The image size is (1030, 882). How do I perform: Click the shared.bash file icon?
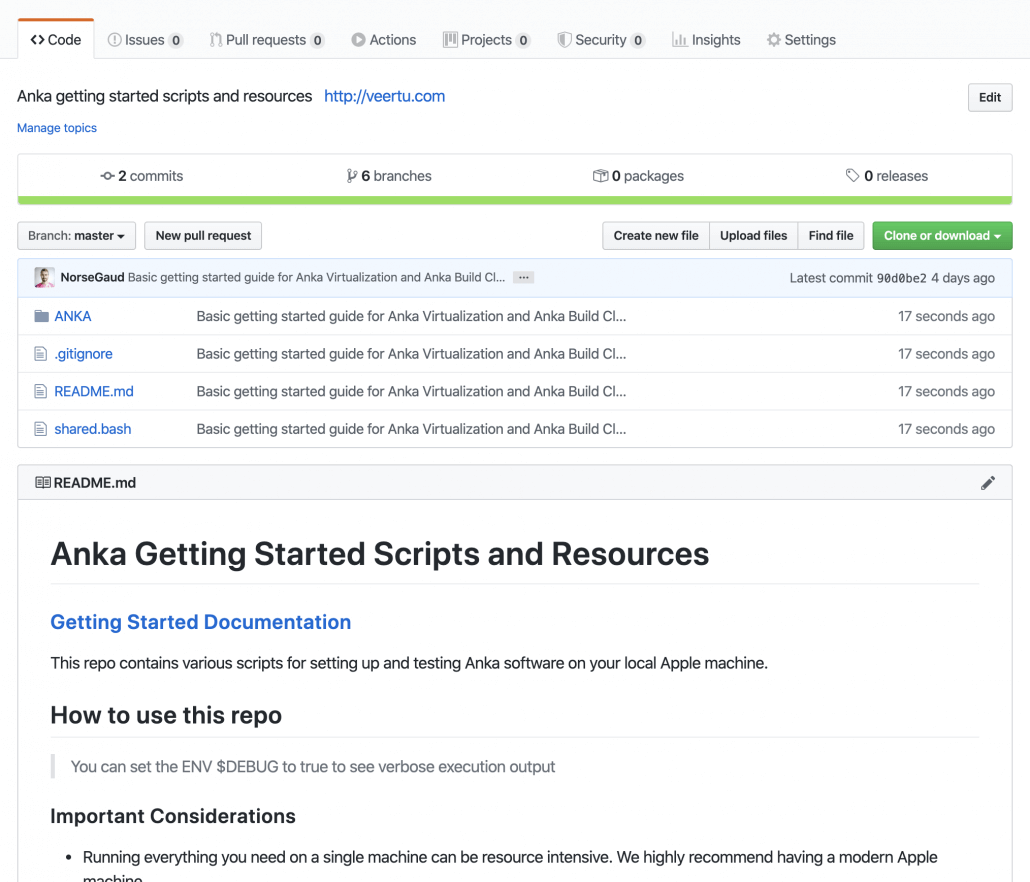tap(41, 429)
